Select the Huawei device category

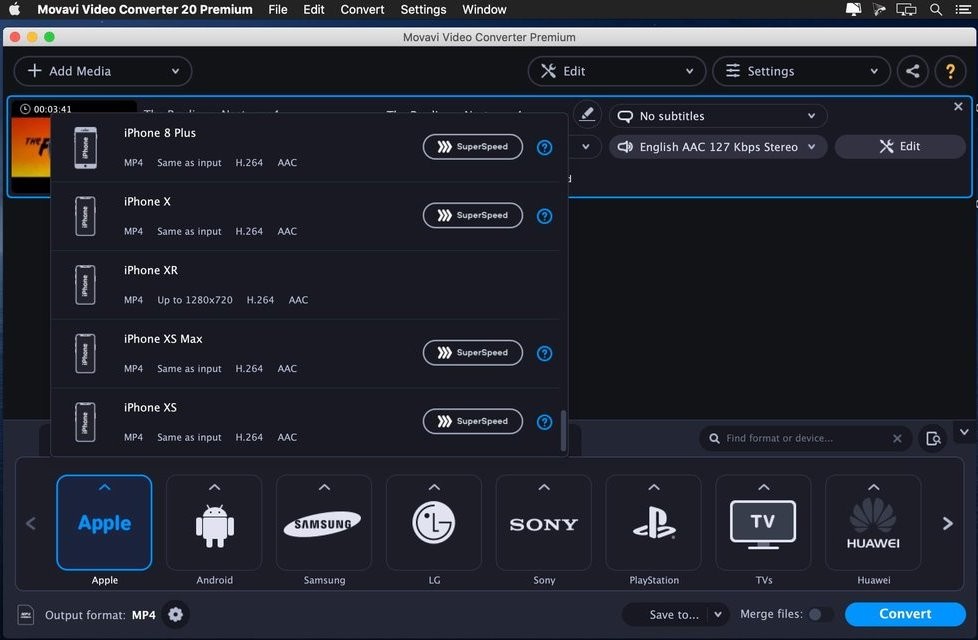[x=873, y=522]
